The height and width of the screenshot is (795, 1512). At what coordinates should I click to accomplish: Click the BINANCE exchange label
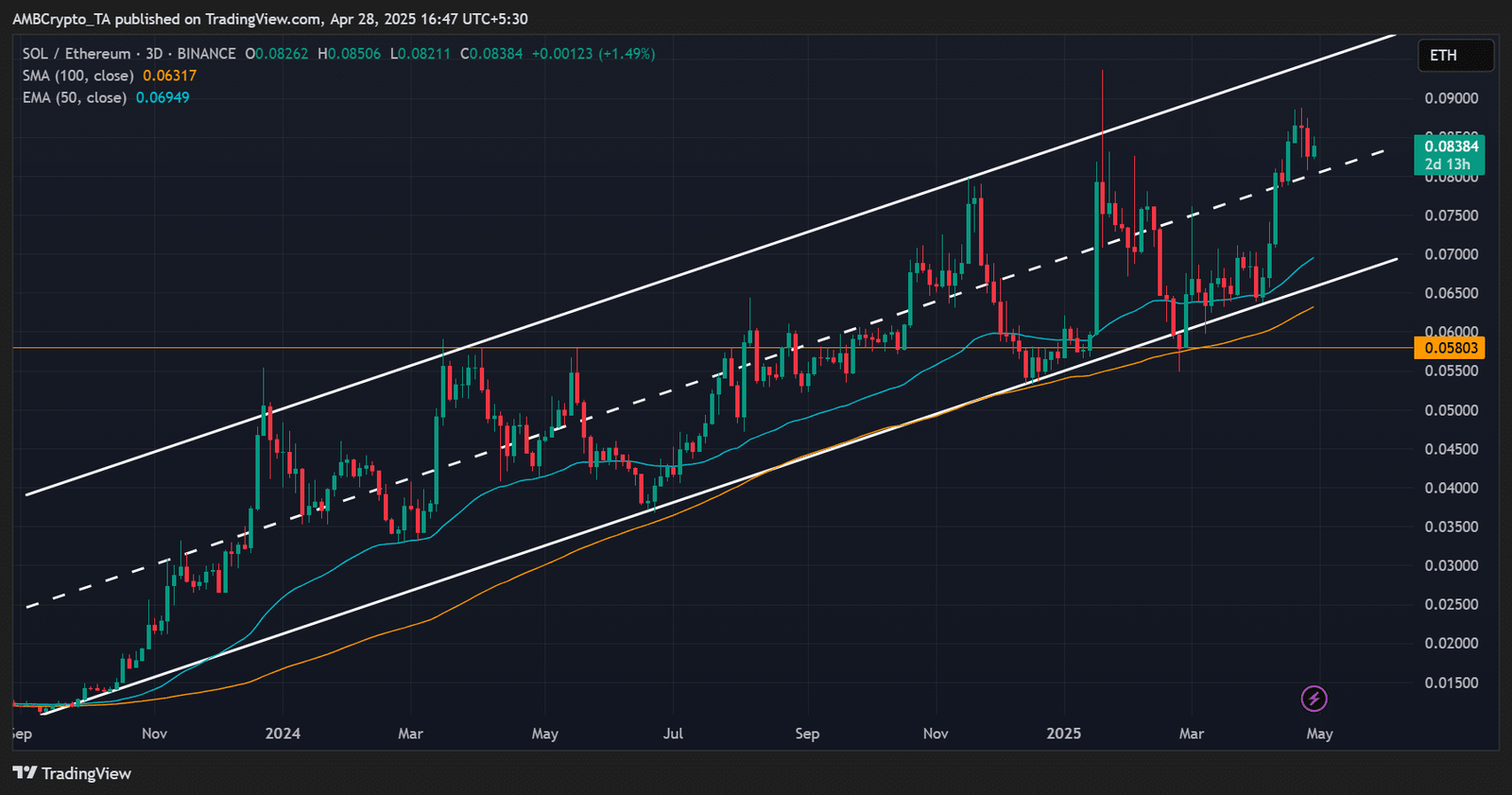click(x=206, y=54)
